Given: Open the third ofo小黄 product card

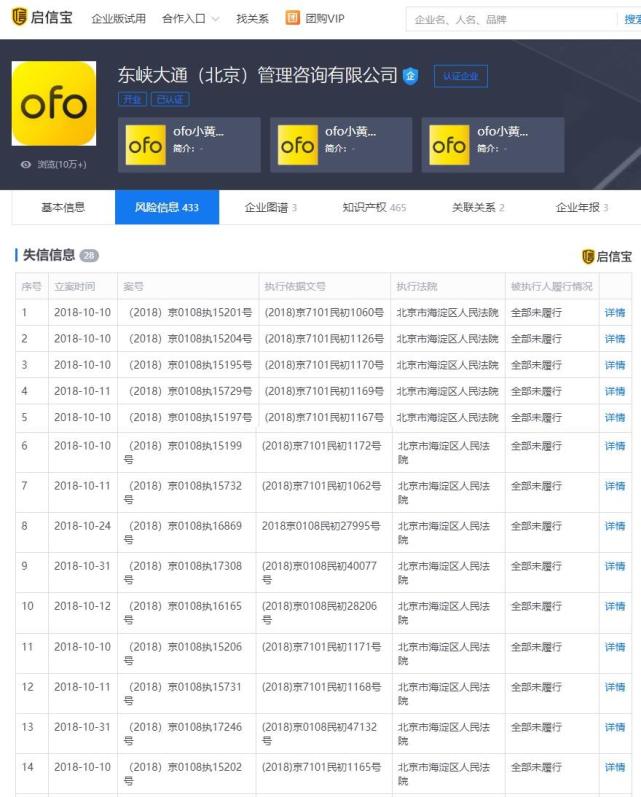Looking at the screenshot, I should tap(493, 145).
